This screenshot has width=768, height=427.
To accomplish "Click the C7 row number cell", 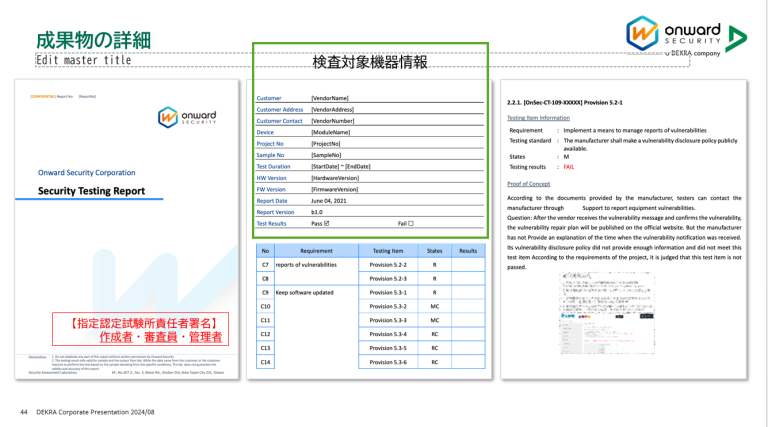I will (265, 265).
